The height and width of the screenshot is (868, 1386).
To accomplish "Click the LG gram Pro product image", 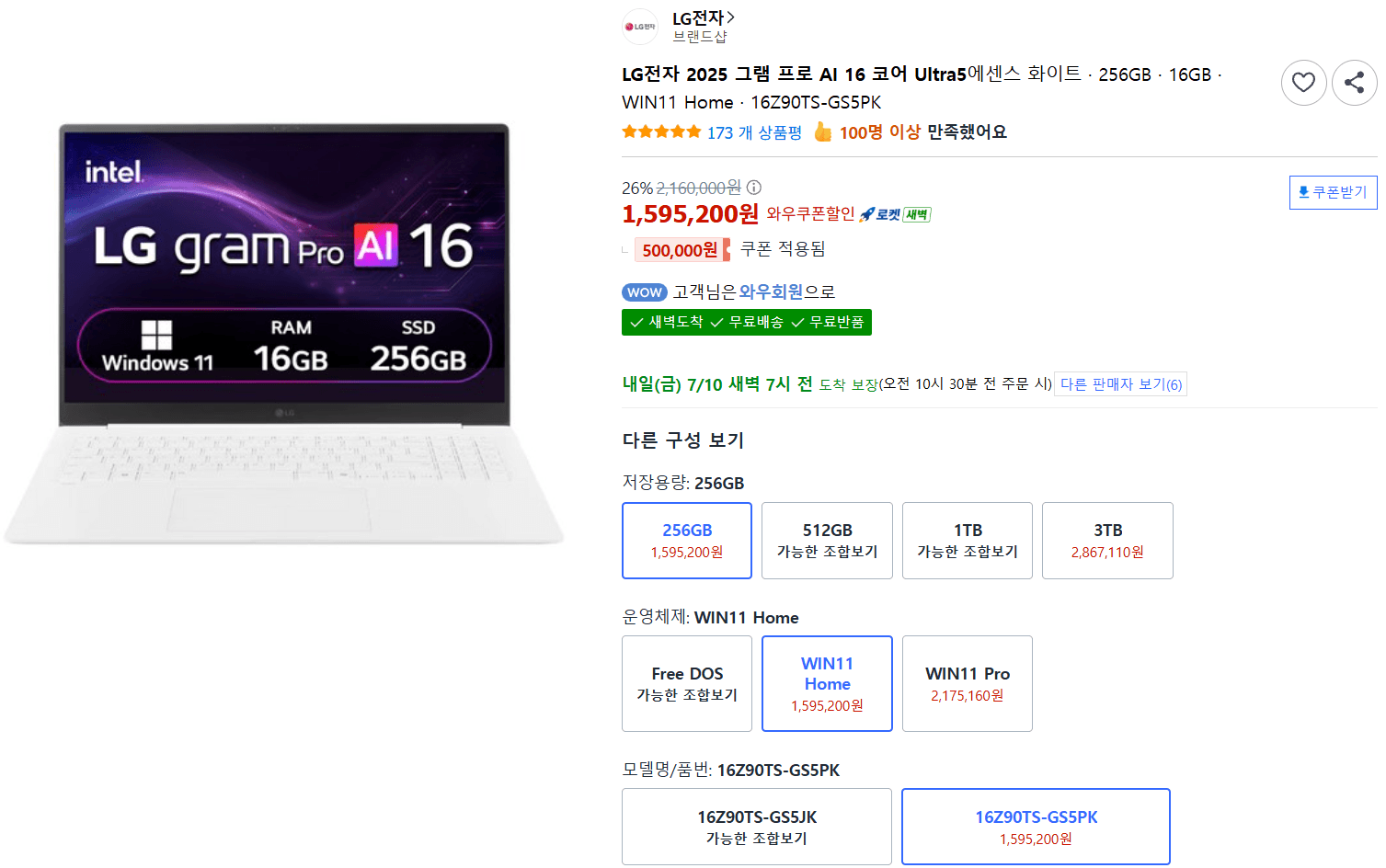I will tap(284, 333).
